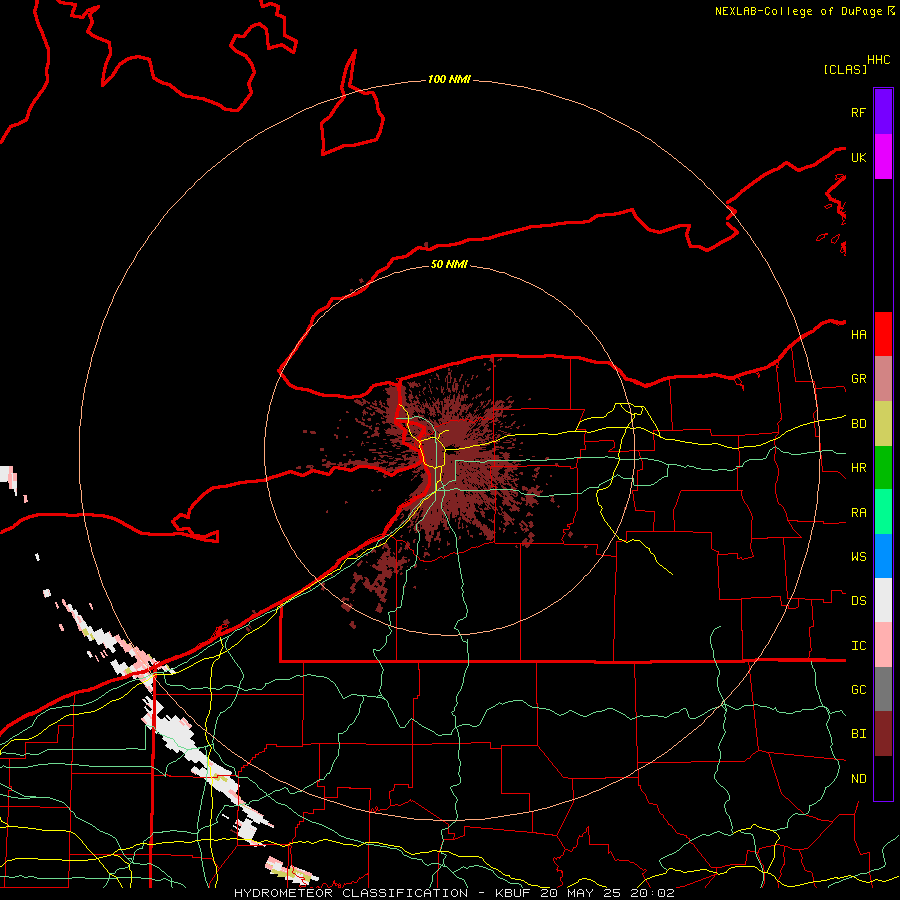The height and width of the screenshot is (900, 900).
Task: Click the brown BI biological swatch
Action: click(x=883, y=734)
